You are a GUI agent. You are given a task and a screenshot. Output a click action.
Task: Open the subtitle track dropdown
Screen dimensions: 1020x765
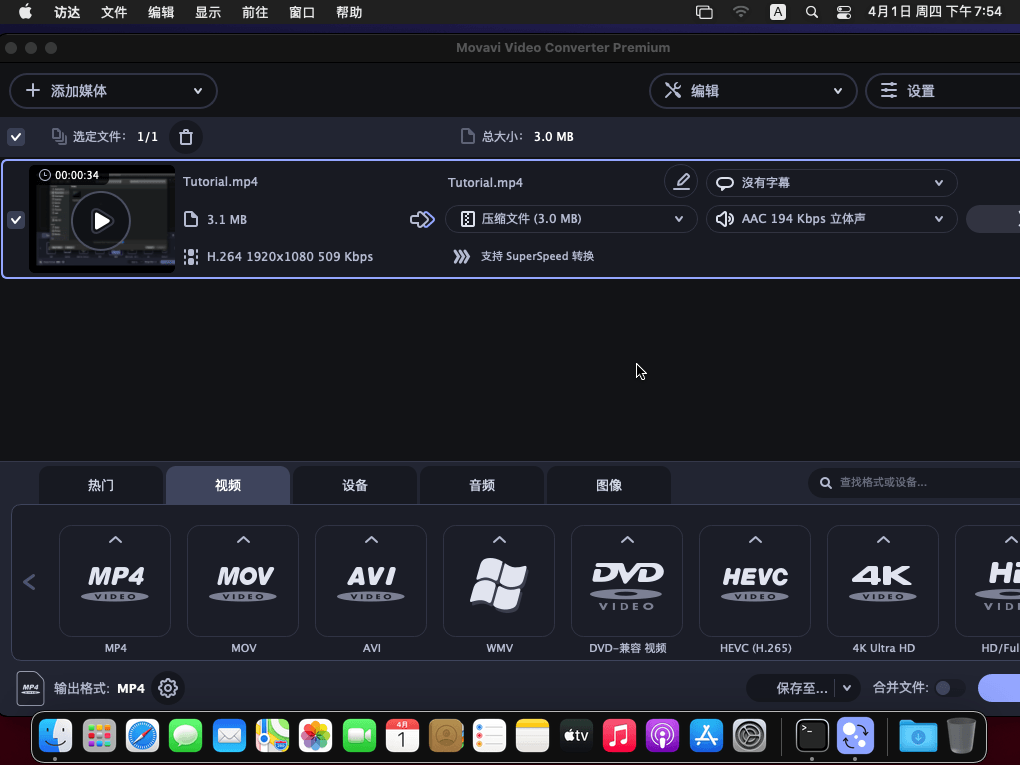831,183
